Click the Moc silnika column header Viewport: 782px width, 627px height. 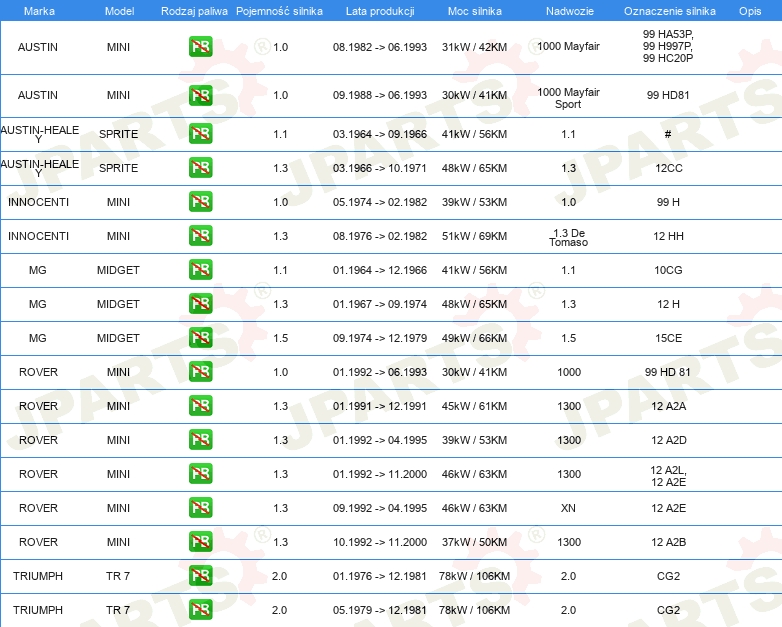click(475, 11)
